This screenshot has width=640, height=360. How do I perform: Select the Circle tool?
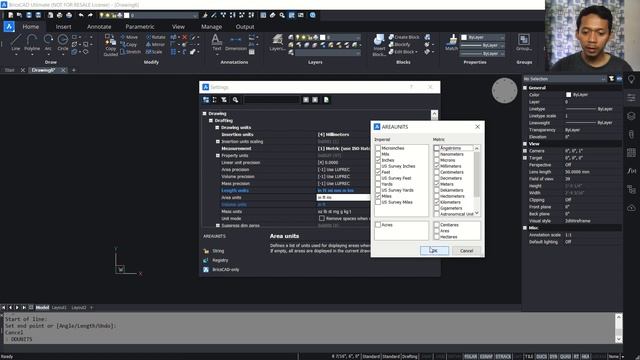click(62, 43)
